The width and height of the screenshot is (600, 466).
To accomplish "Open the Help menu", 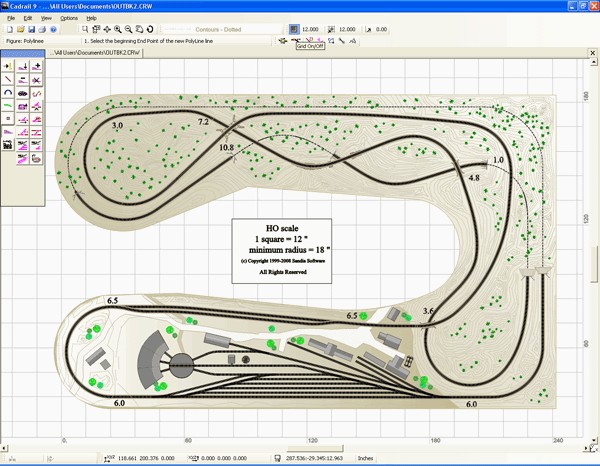I will point(91,18).
